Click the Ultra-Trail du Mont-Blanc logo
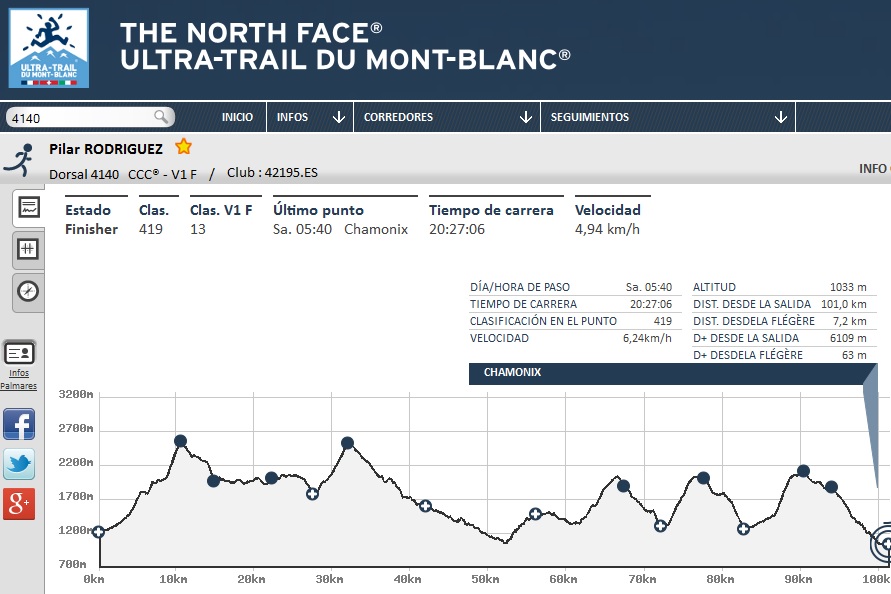 pos(48,48)
